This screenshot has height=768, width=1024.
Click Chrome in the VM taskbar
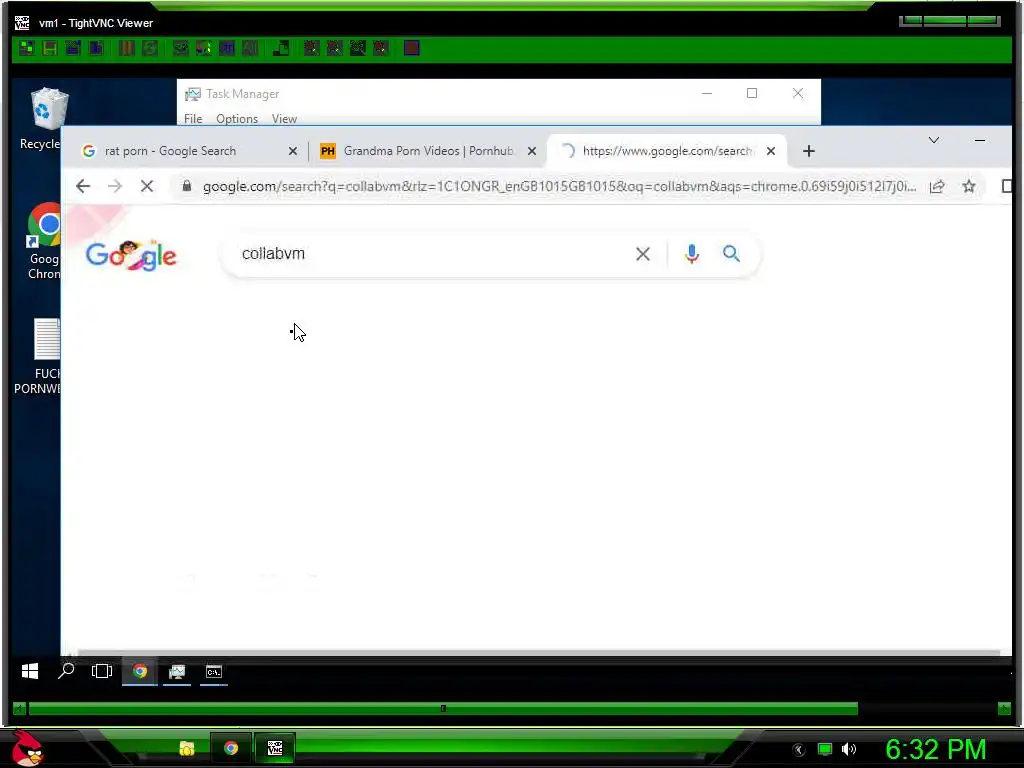click(140, 671)
